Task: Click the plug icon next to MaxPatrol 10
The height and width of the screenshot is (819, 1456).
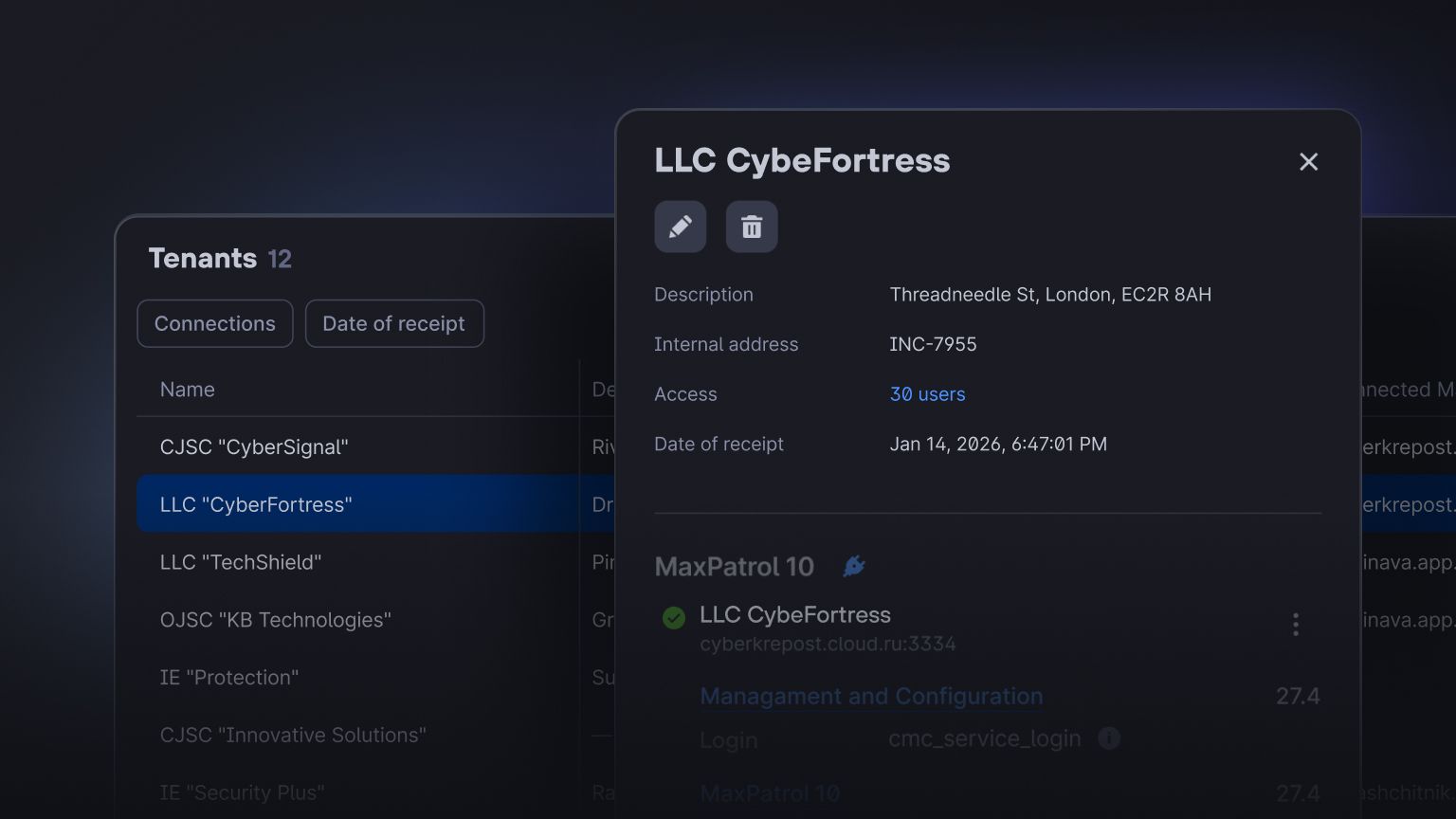Action: click(x=854, y=566)
